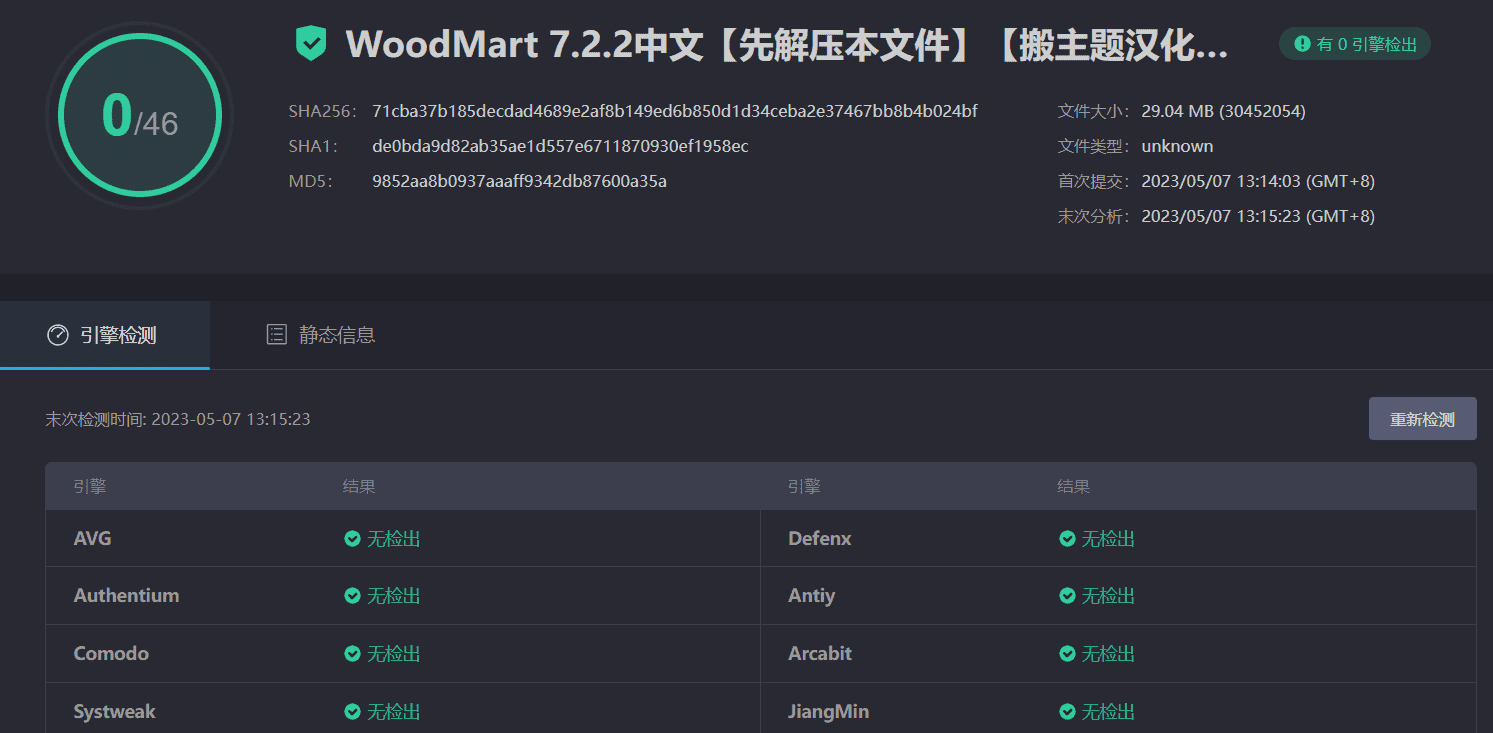Click the MD5: label
1493x733 pixels.
pos(310,181)
